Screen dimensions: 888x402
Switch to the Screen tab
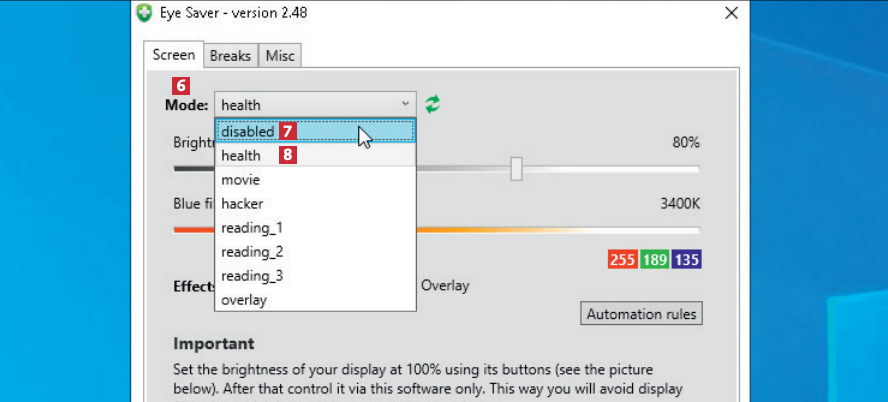(174, 55)
